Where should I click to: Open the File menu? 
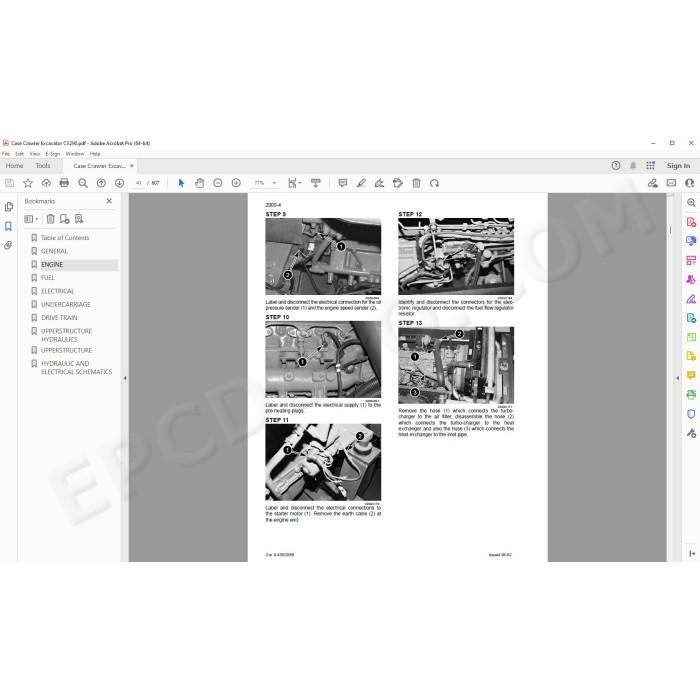pyautogui.click(x=6, y=154)
